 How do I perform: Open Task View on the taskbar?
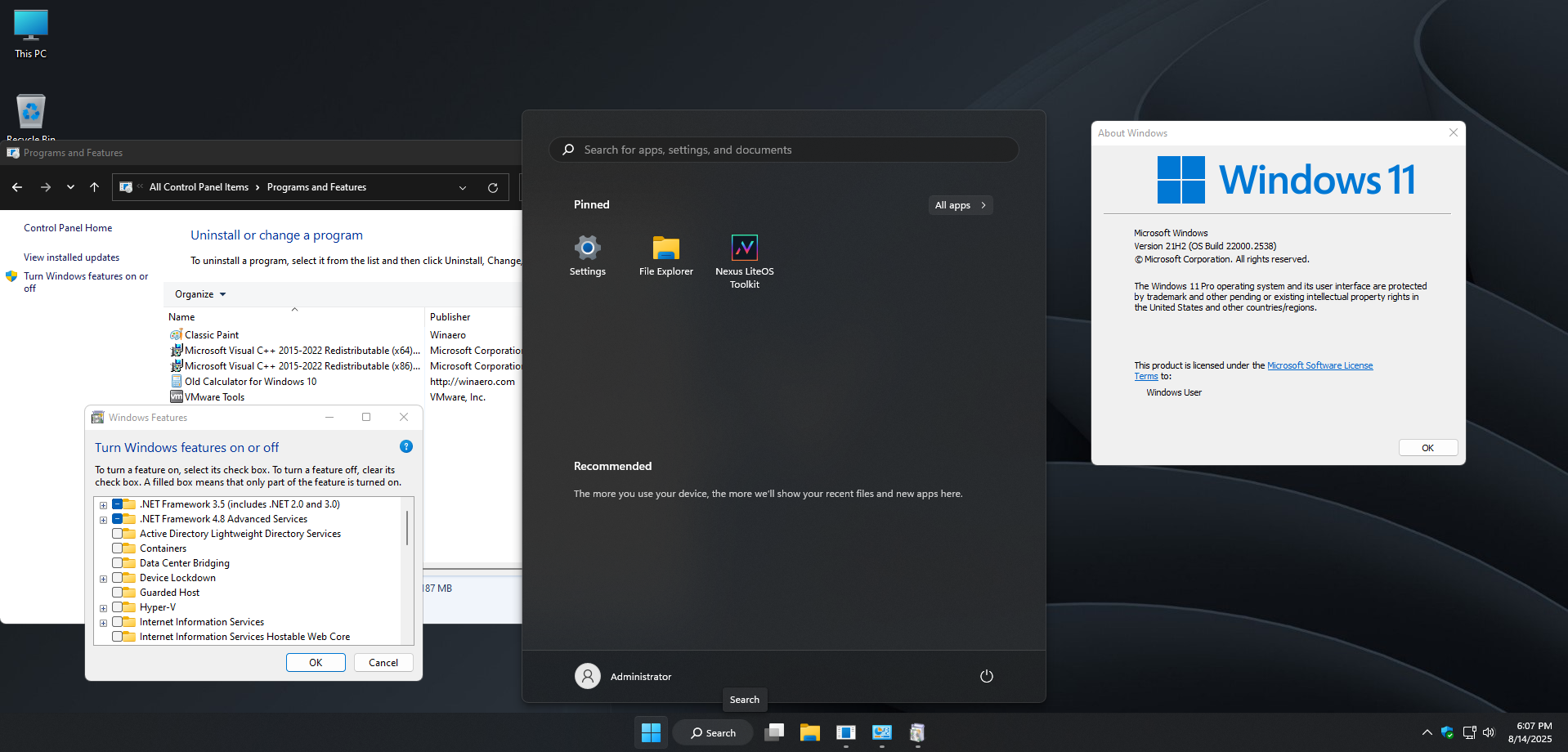(x=774, y=732)
